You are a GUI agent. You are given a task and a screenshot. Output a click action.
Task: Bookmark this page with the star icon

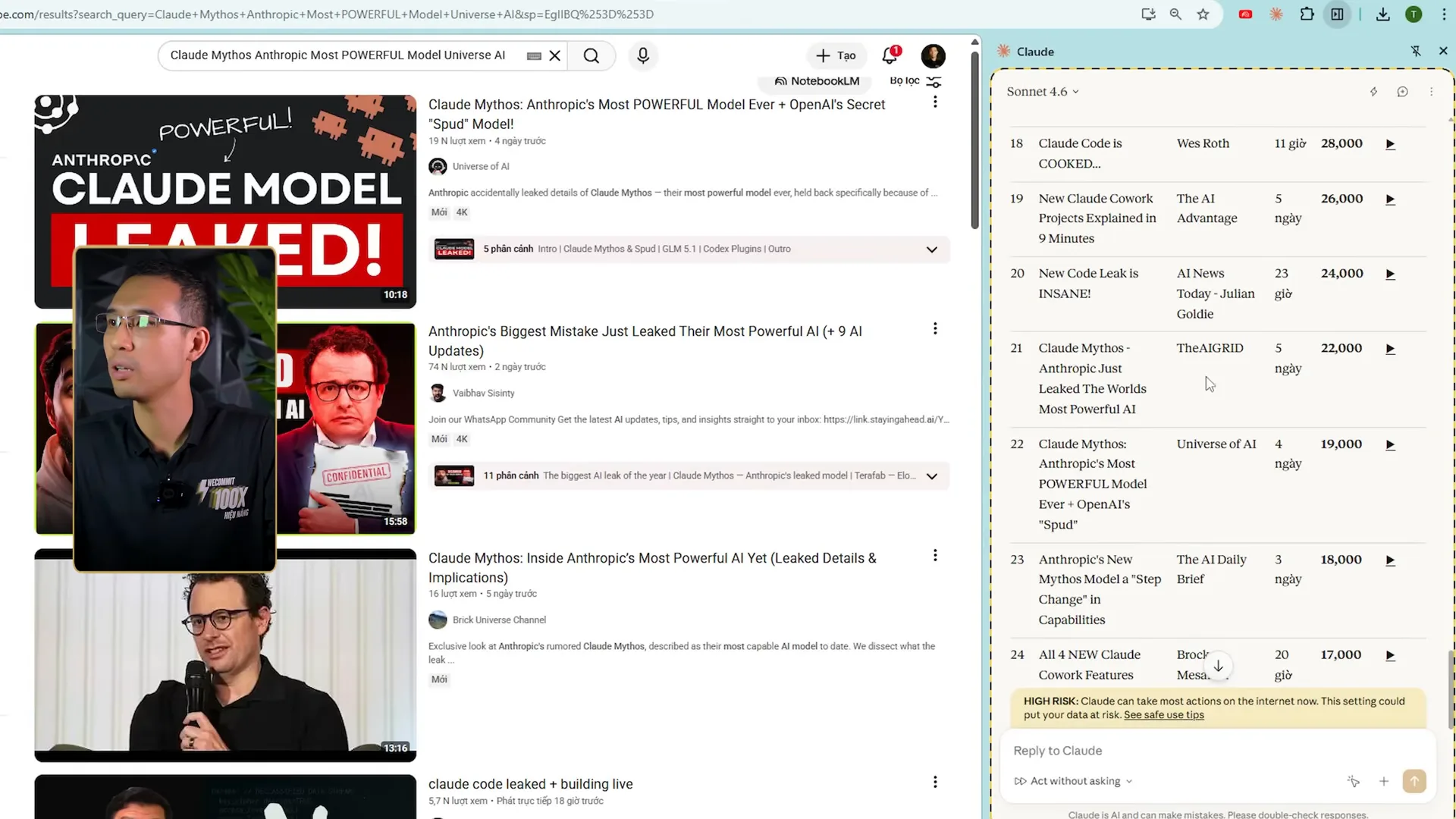click(1203, 14)
